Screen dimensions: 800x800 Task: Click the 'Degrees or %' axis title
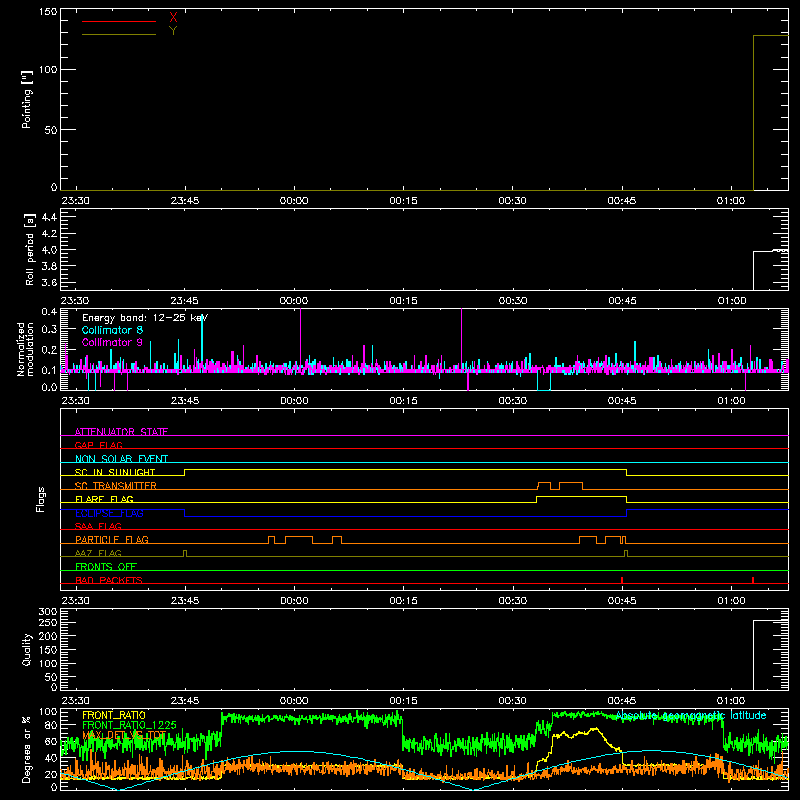27,750
